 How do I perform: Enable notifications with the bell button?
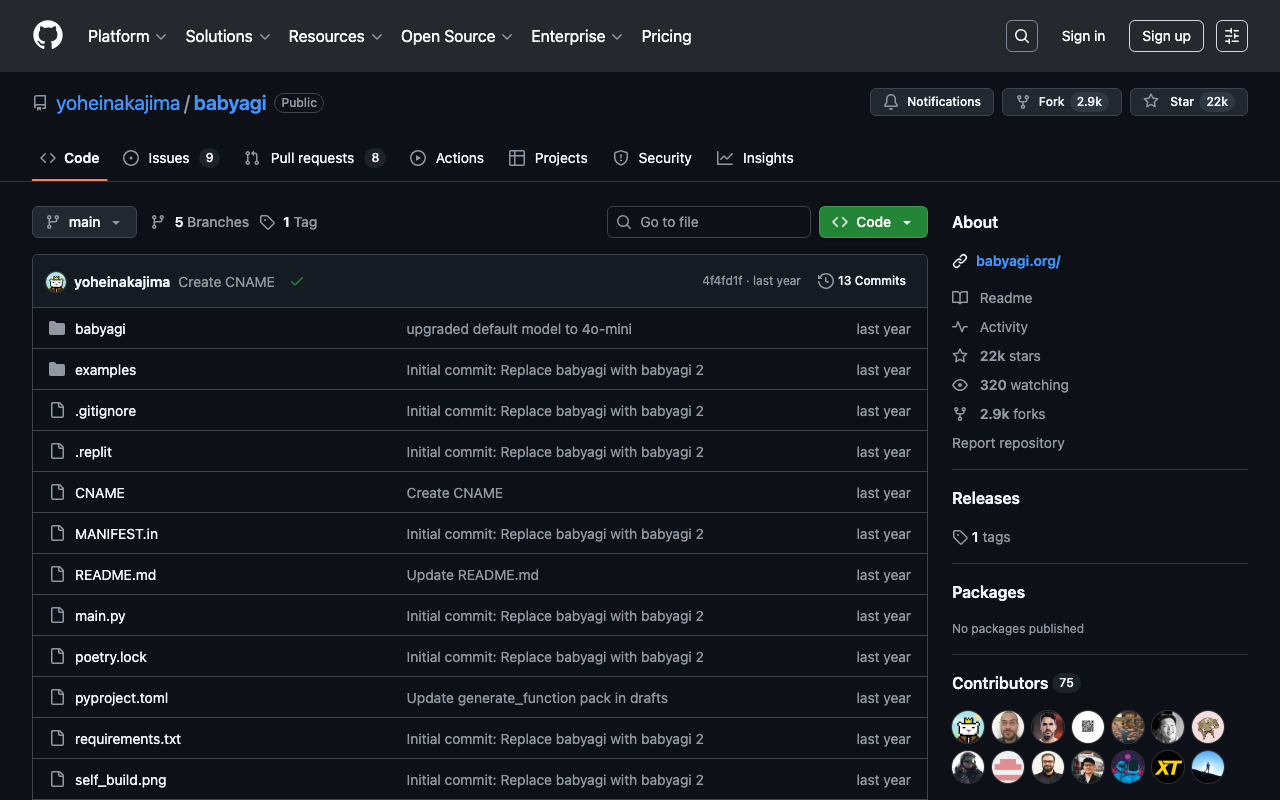pos(932,102)
